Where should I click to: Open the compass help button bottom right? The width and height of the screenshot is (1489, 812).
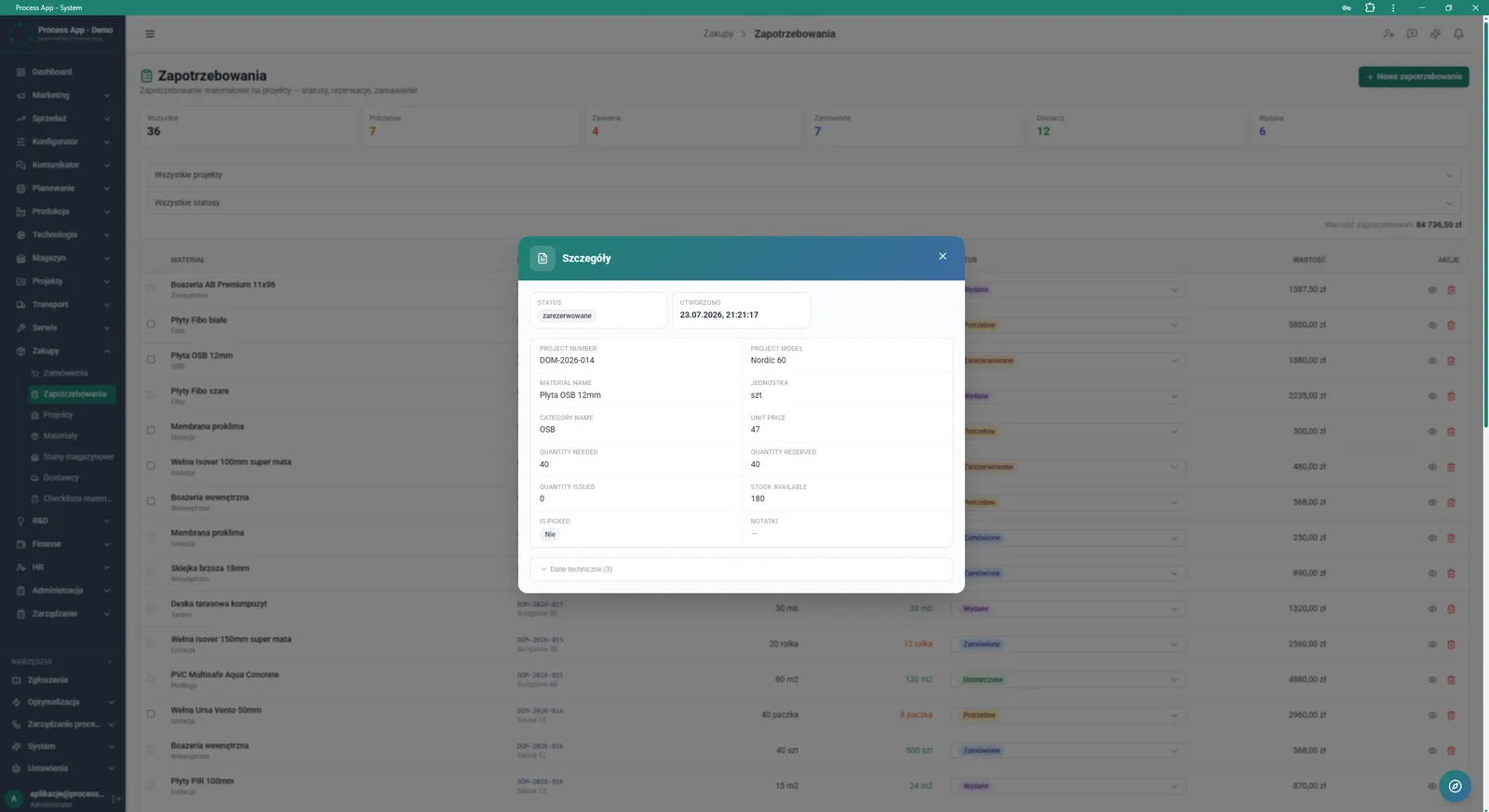point(1455,786)
